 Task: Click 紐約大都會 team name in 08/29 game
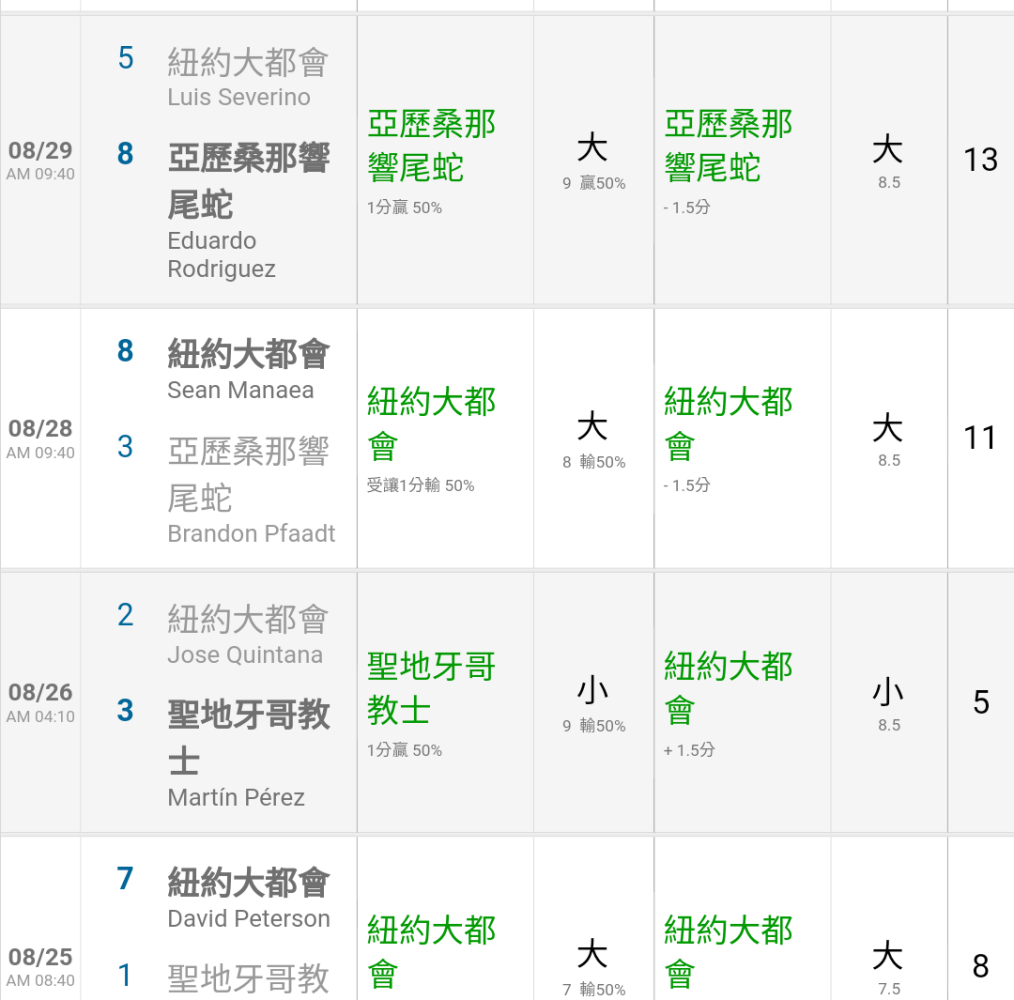248,63
